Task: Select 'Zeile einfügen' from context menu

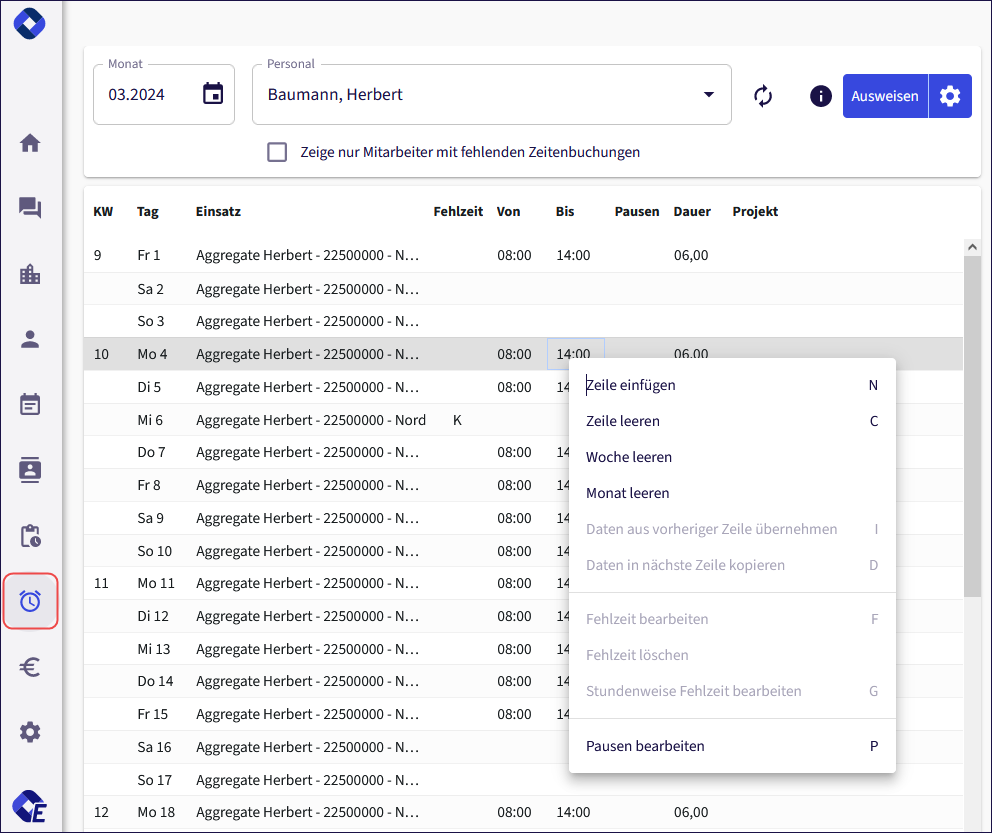Action: pos(631,385)
